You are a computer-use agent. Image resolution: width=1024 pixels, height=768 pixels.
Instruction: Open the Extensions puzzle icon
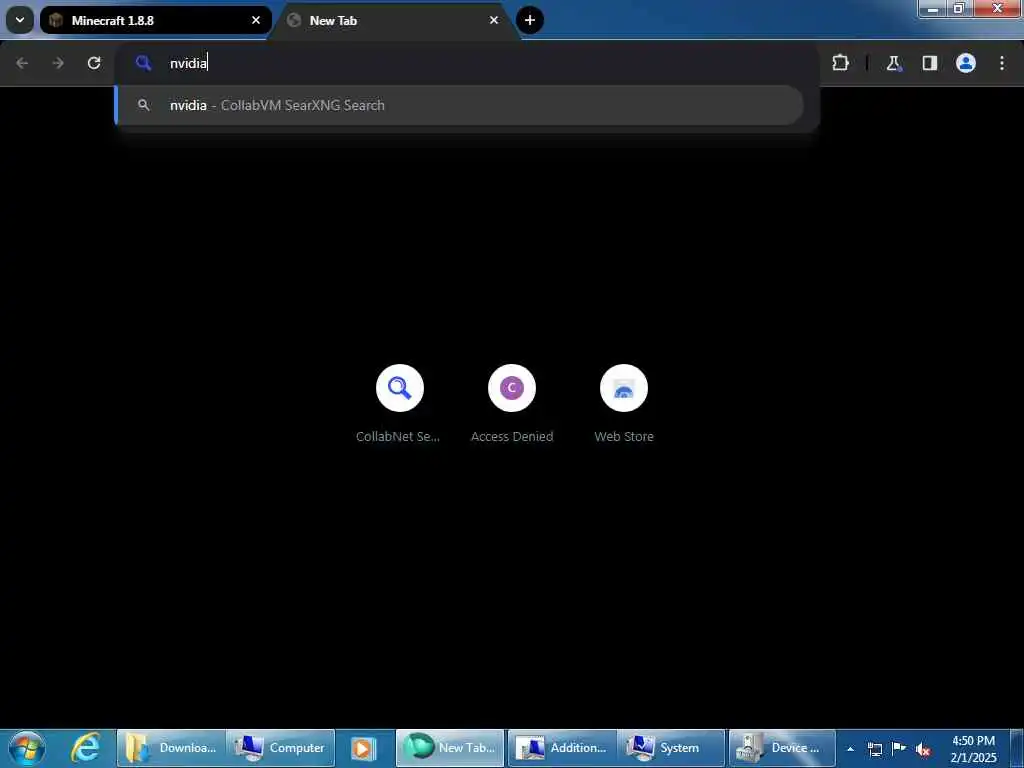840,63
